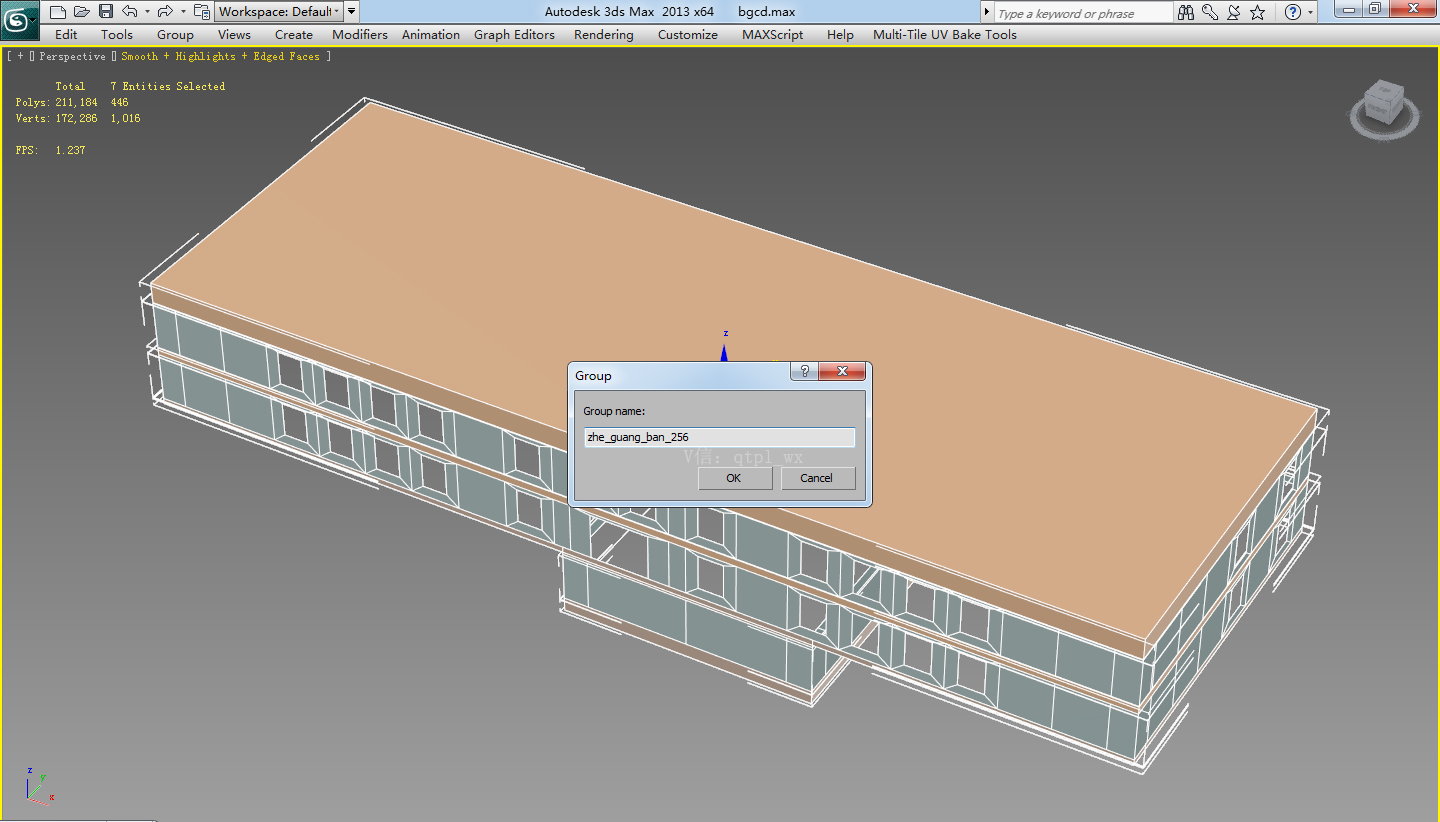Screen dimensions: 1440x822
Task: Open the Edit menu
Action: coord(66,34)
